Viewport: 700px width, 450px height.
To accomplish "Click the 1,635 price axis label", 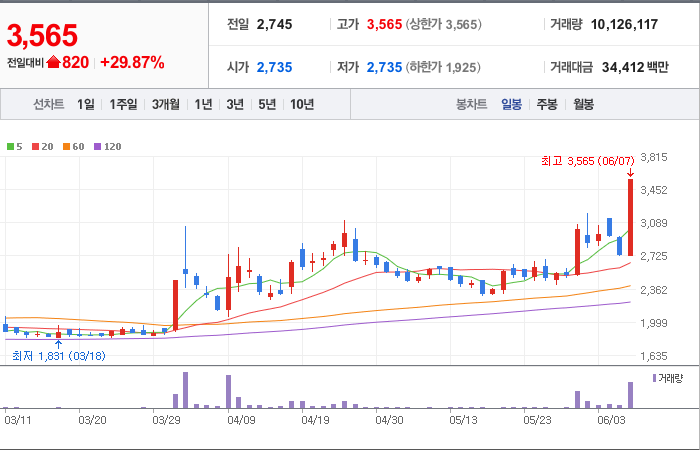I will coord(654,356).
